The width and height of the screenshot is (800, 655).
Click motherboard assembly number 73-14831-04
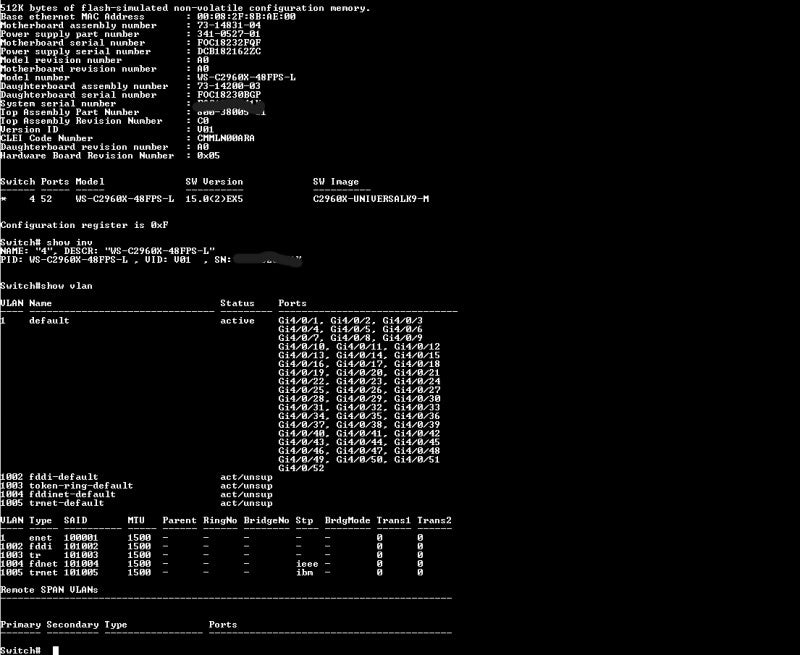[229, 26]
